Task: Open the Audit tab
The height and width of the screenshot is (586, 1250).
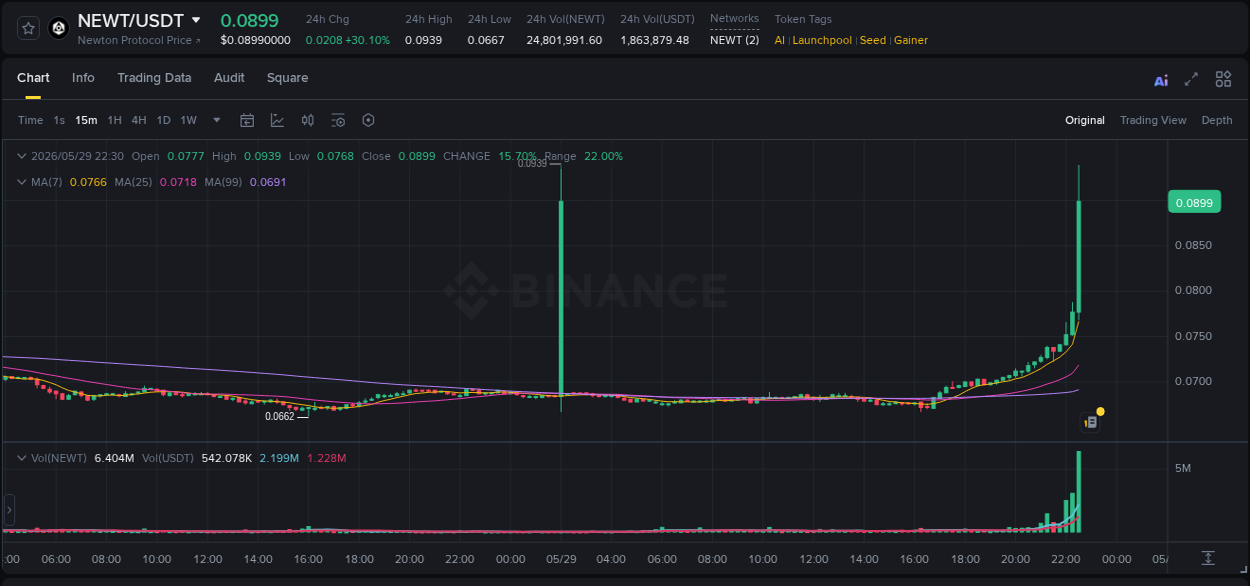Action: pos(229,78)
